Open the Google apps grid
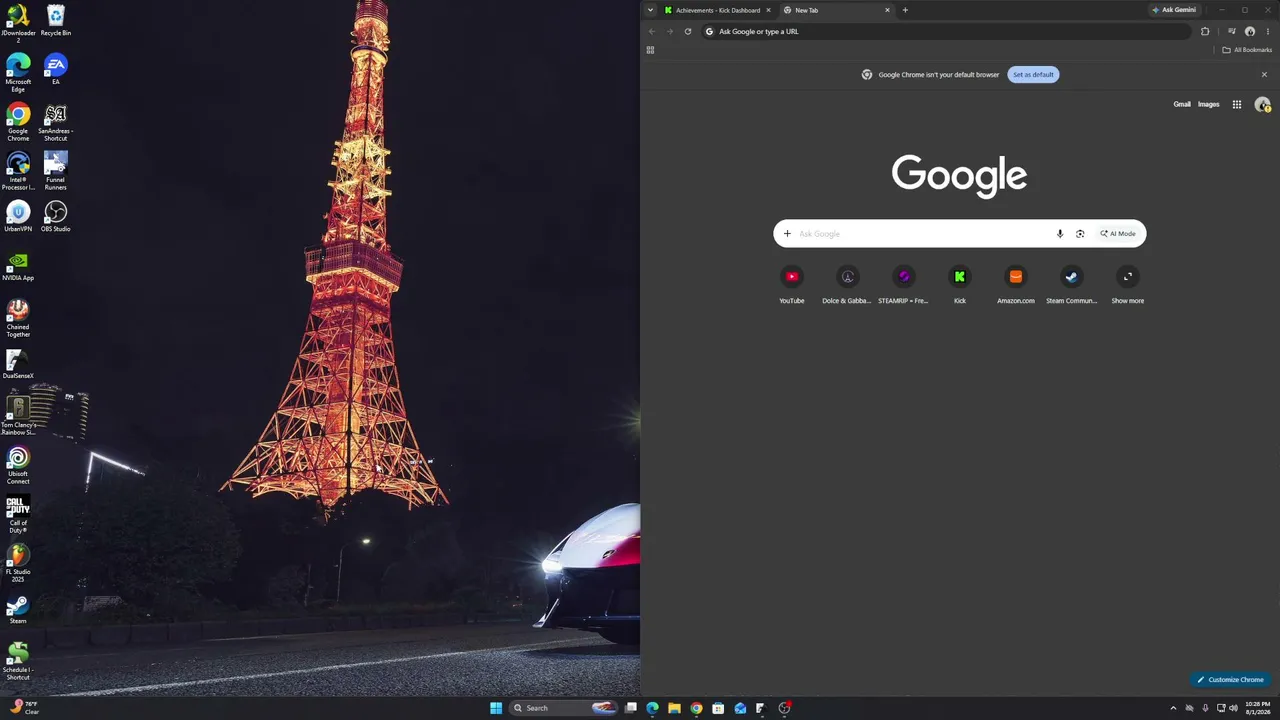The width and height of the screenshot is (1280, 720). [1237, 104]
